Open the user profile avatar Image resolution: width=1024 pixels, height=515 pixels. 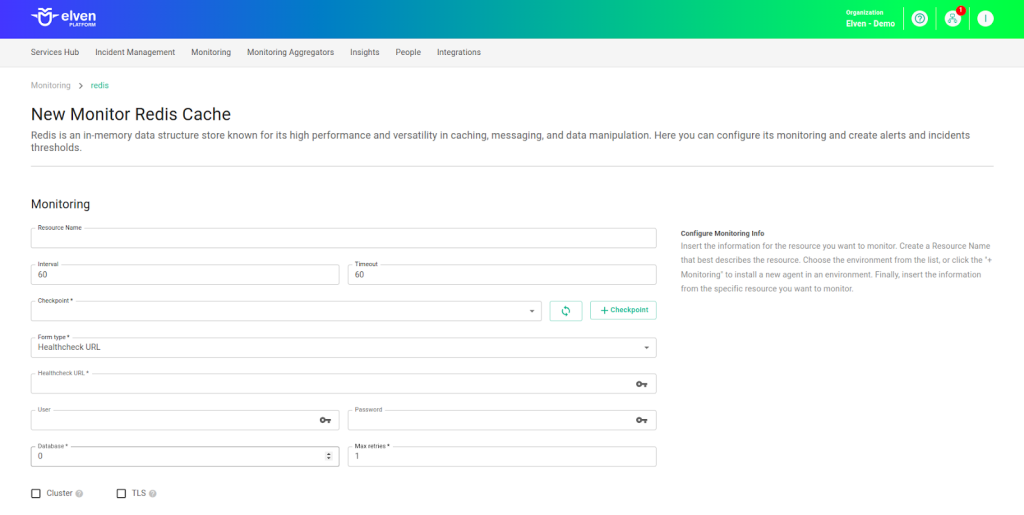tap(985, 19)
